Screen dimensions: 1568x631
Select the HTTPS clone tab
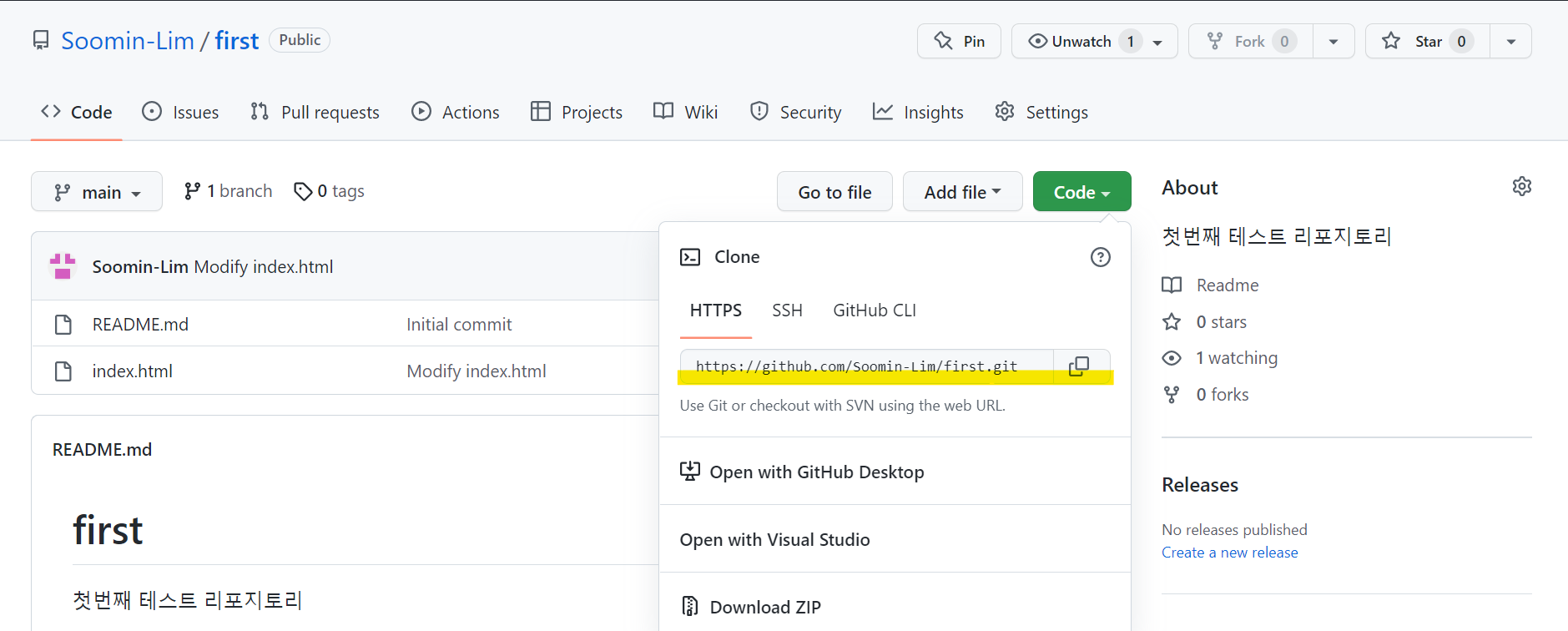click(x=716, y=310)
